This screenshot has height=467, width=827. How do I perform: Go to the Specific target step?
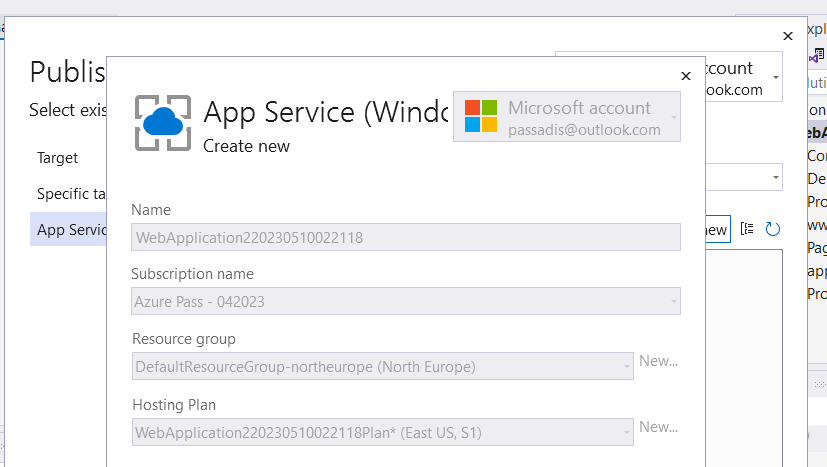coord(71,194)
